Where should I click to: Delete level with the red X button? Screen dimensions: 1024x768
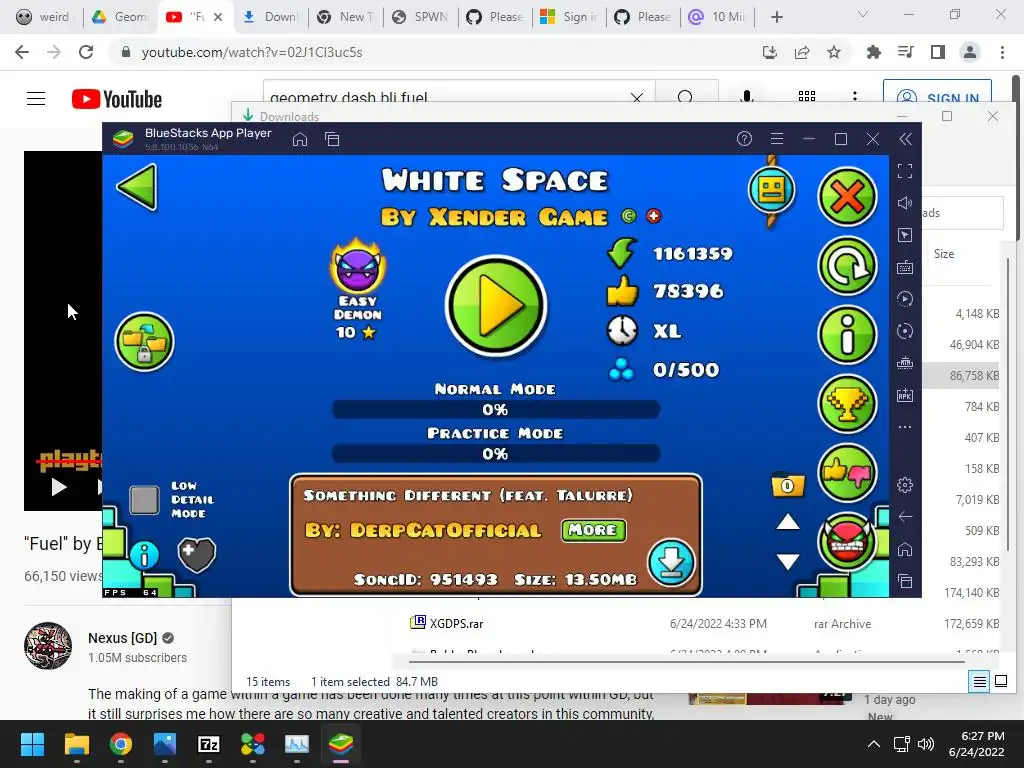click(847, 197)
